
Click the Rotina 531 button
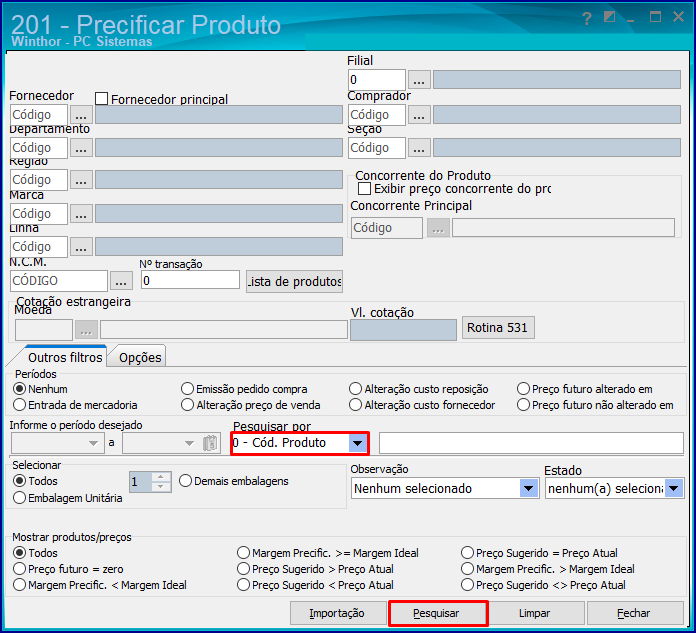pyautogui.click(x=498, y=328)
